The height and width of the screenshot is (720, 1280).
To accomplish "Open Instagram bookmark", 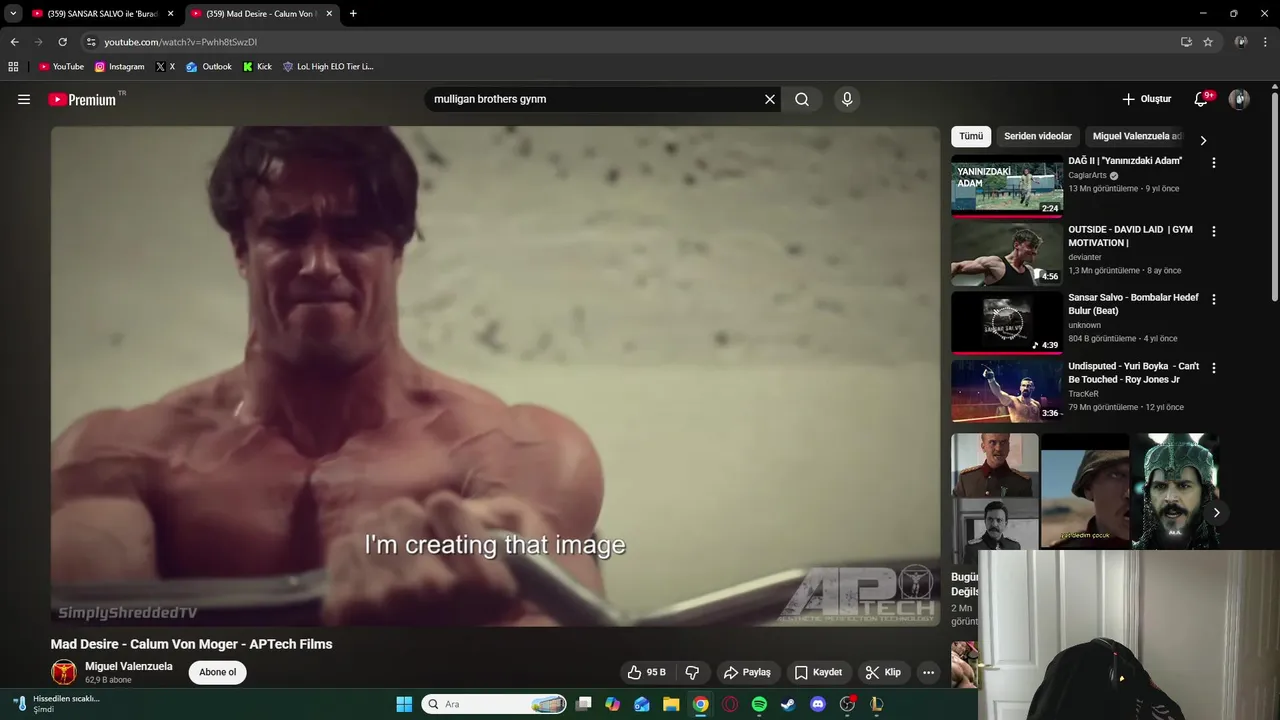I will point(120,67).
